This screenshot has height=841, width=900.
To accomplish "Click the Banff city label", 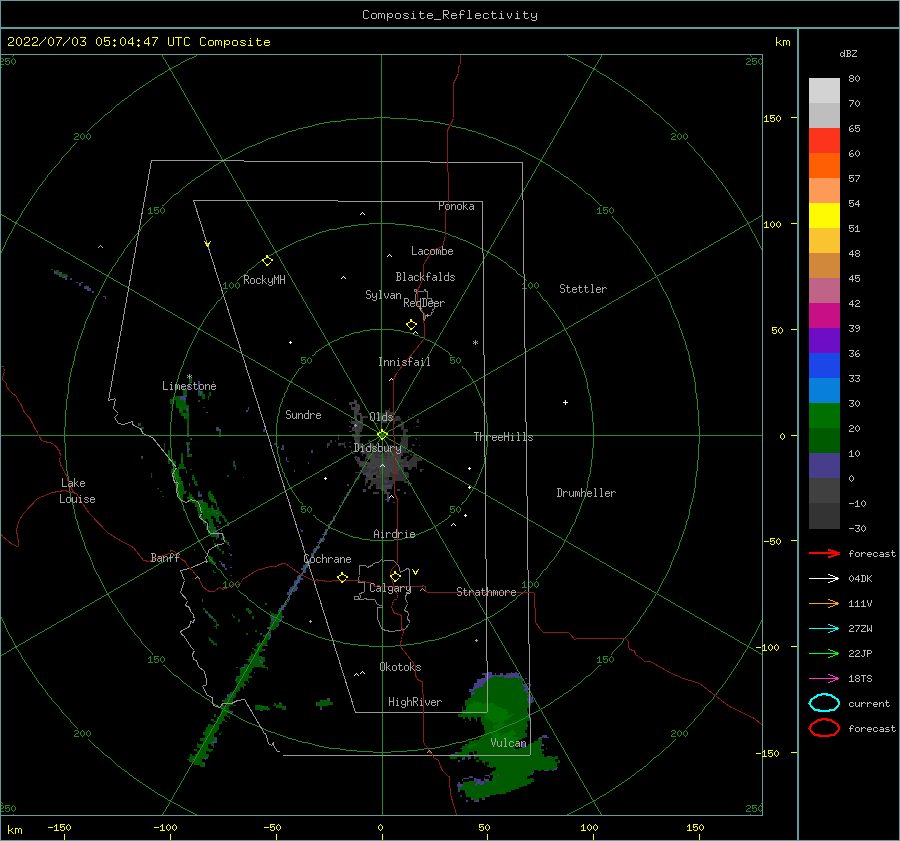I will click(165, 557).
